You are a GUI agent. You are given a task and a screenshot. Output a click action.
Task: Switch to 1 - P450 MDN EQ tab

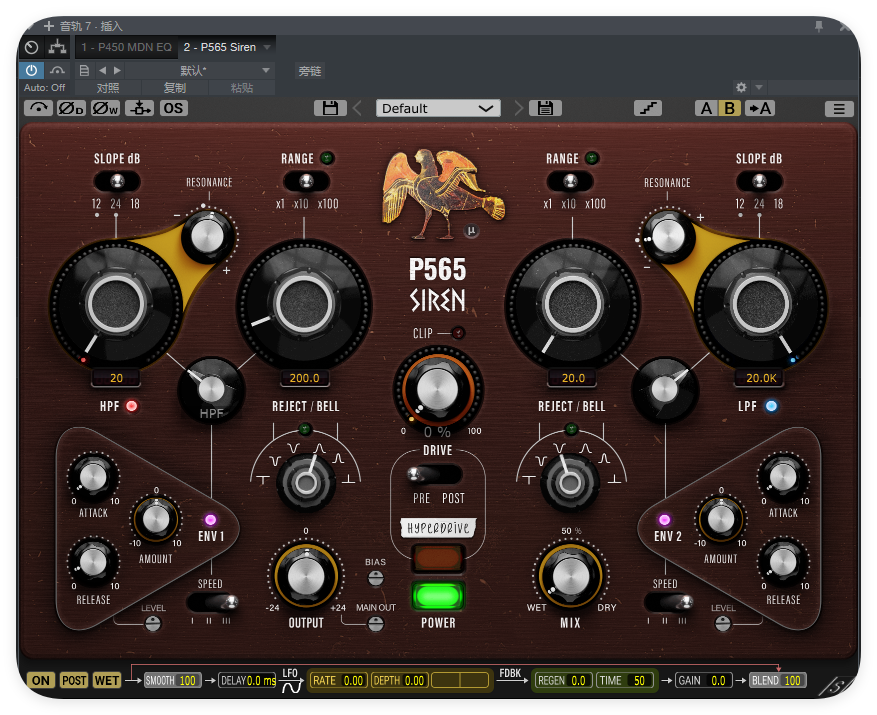126,47
